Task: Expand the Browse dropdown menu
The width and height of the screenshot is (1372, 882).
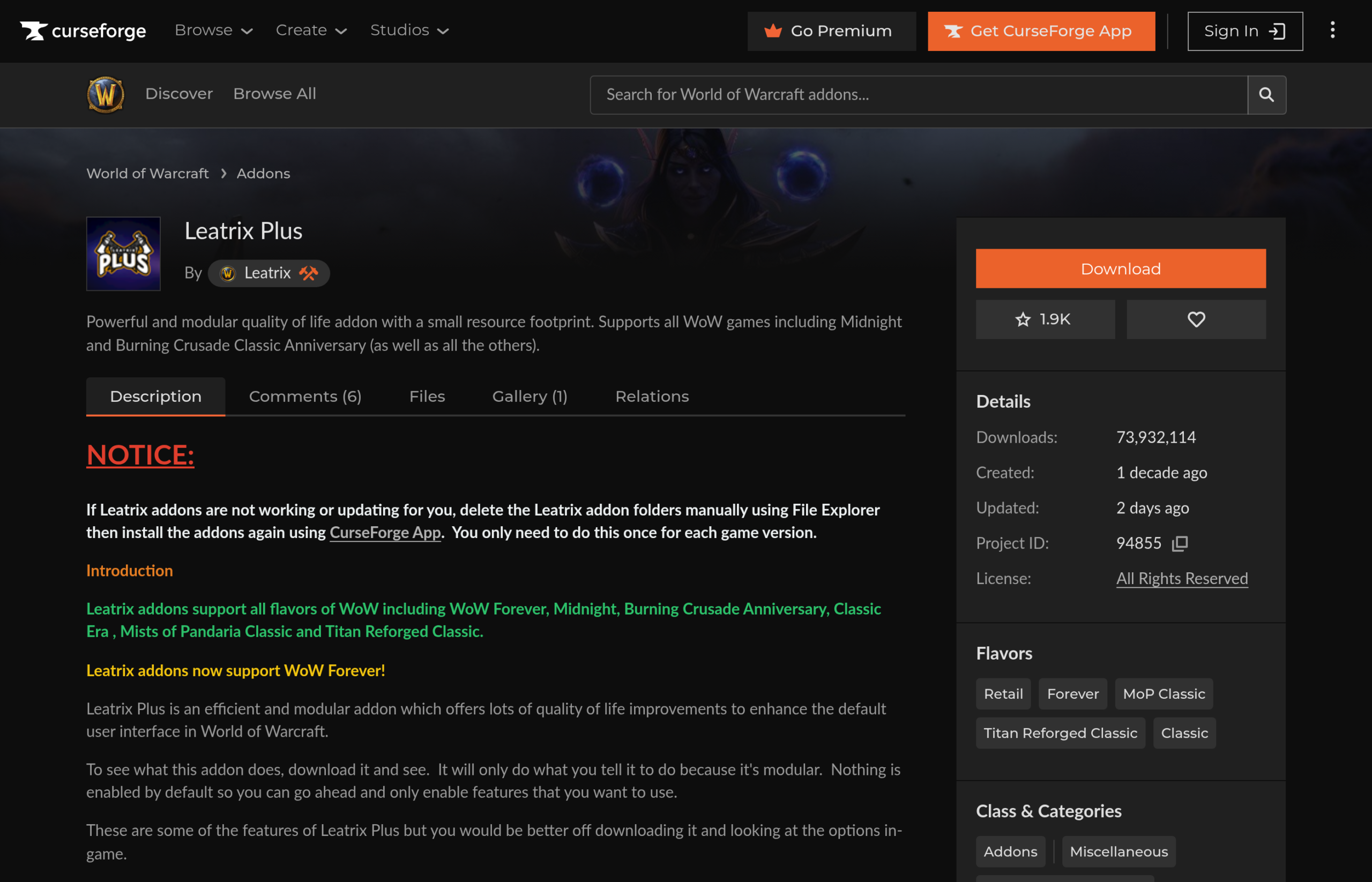Action: (214, 31)
